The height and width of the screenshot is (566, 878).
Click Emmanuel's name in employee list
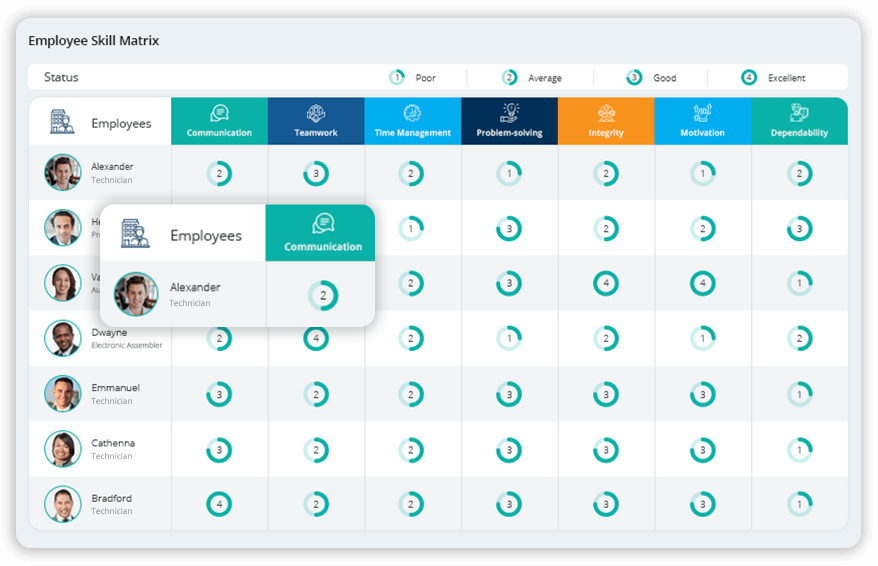(x=115, y=388)
